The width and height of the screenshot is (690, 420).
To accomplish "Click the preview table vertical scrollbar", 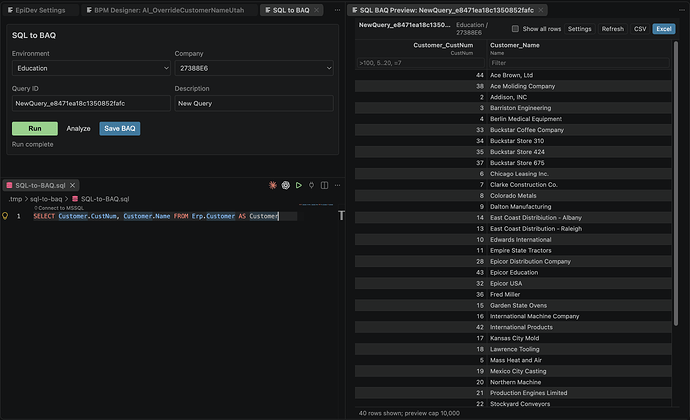I will pyautogui.click(x=676, y=184).
